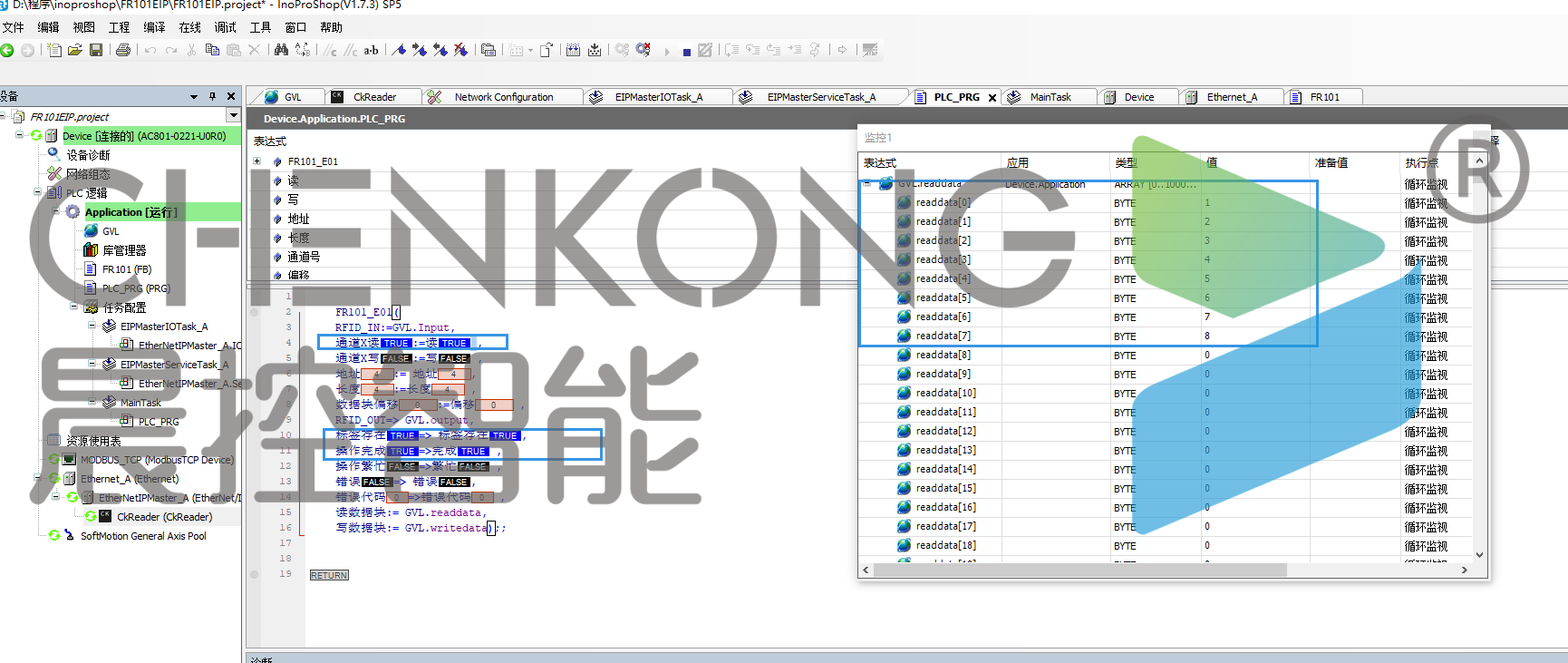The image size is (1568, 663).
Task: Select 网络组态 in device tree
Action: (88, 174)
